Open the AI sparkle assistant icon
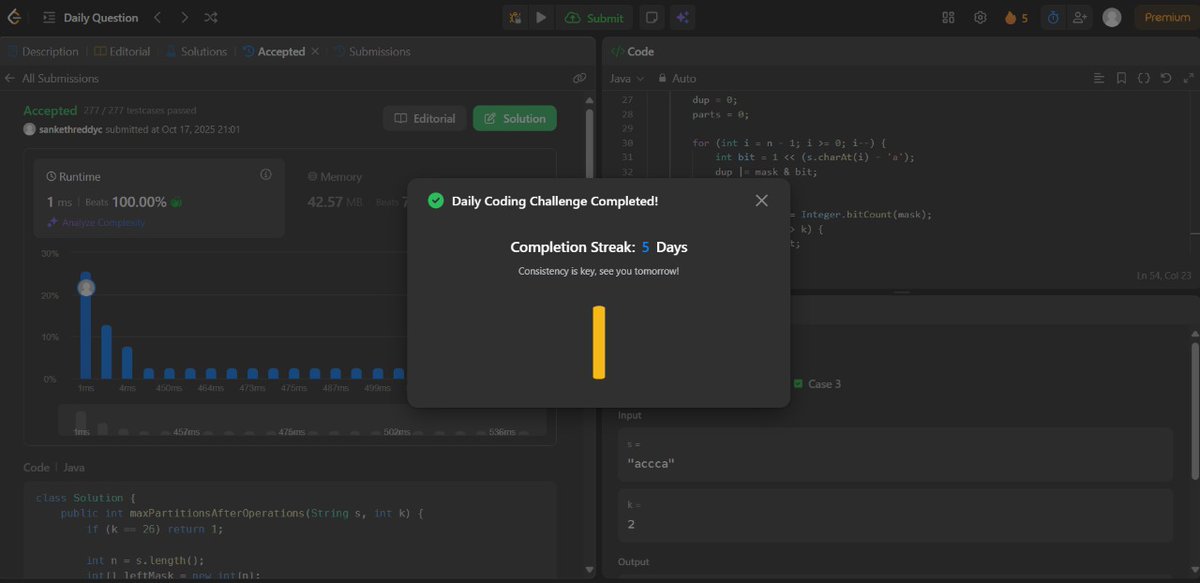Image resolution: width=1200 pixels, height=583 pixels. click(x=682, y=17)
